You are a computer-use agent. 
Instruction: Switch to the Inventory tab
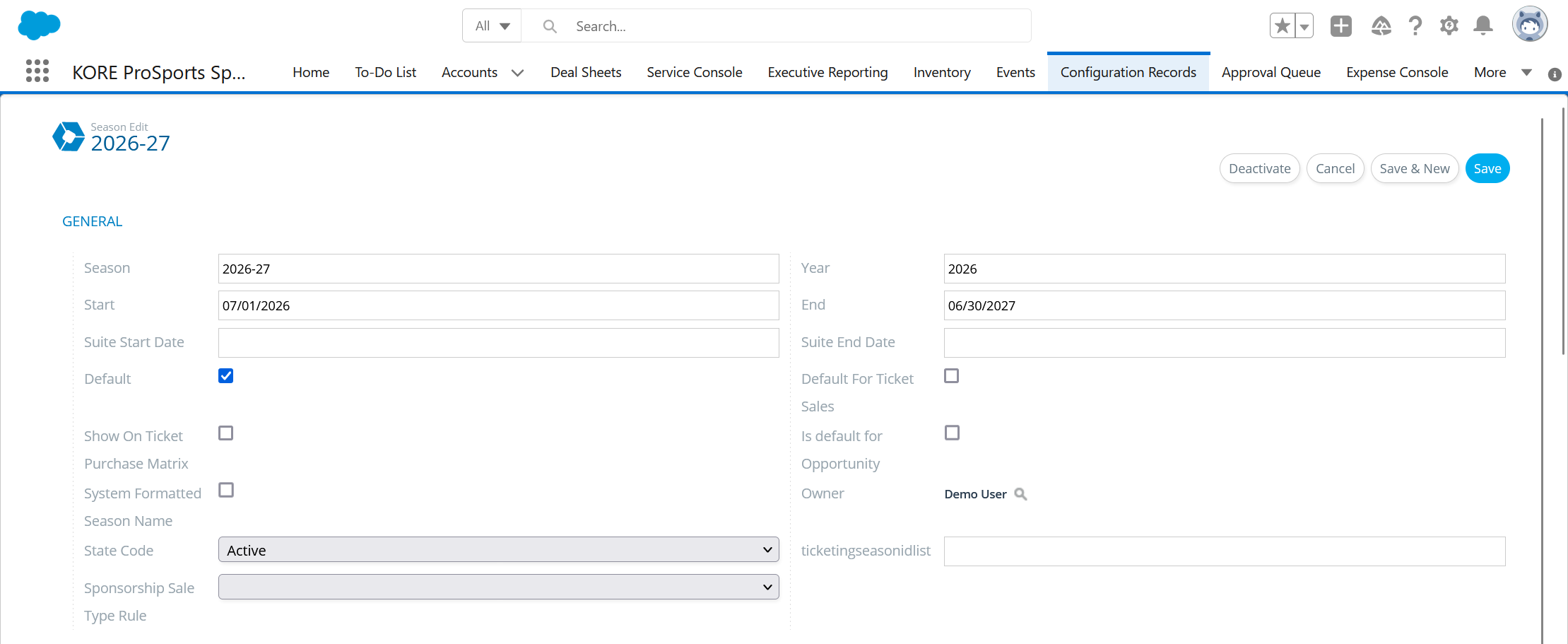coord(942,72)
